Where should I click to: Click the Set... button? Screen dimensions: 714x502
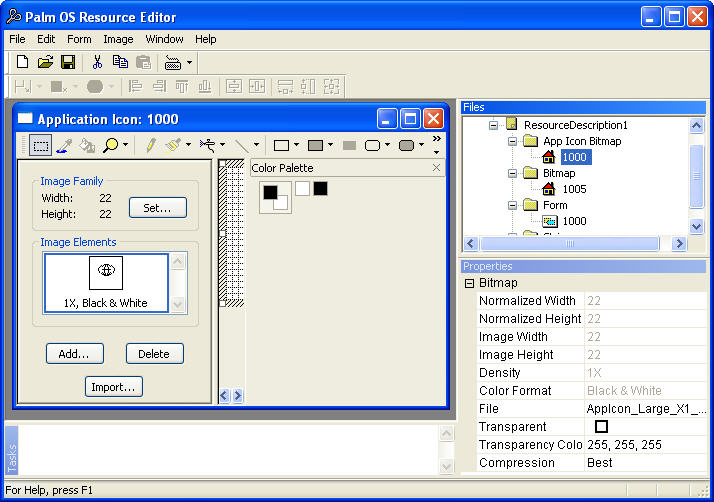point(158,208)
